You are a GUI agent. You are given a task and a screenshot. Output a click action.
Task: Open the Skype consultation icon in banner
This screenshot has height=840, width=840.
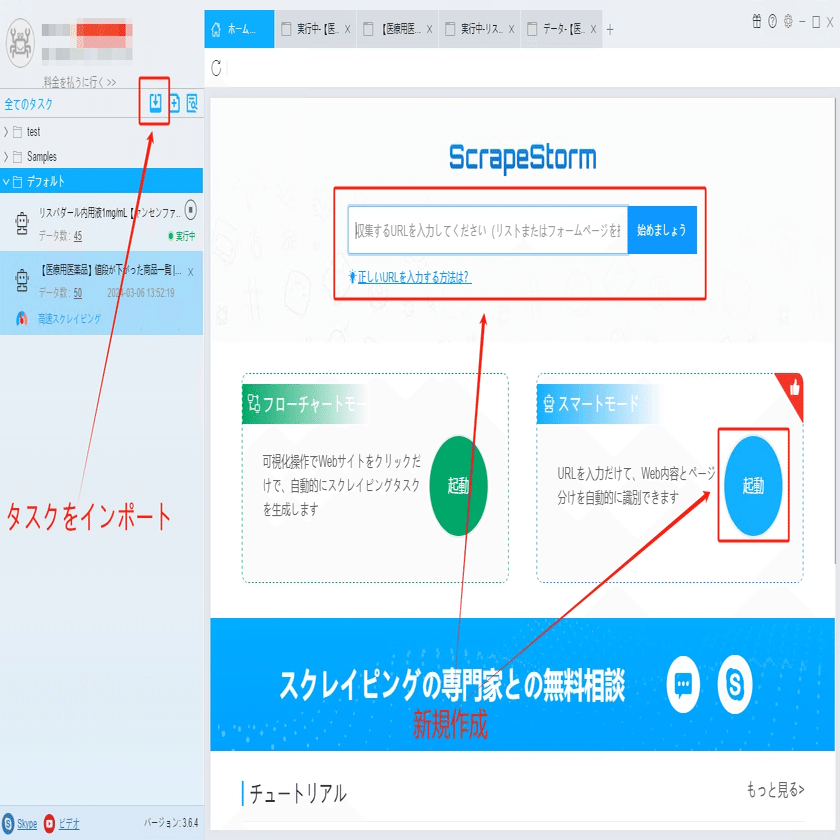pos(734,684)
